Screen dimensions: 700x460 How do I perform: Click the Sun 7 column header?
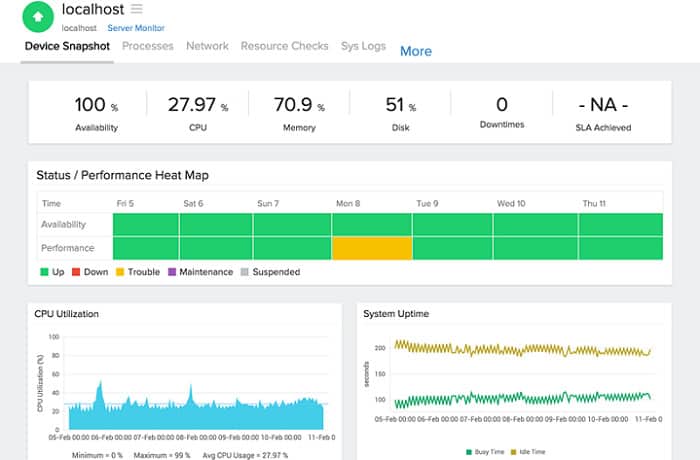pyautogui.click(x=268, y=204)
